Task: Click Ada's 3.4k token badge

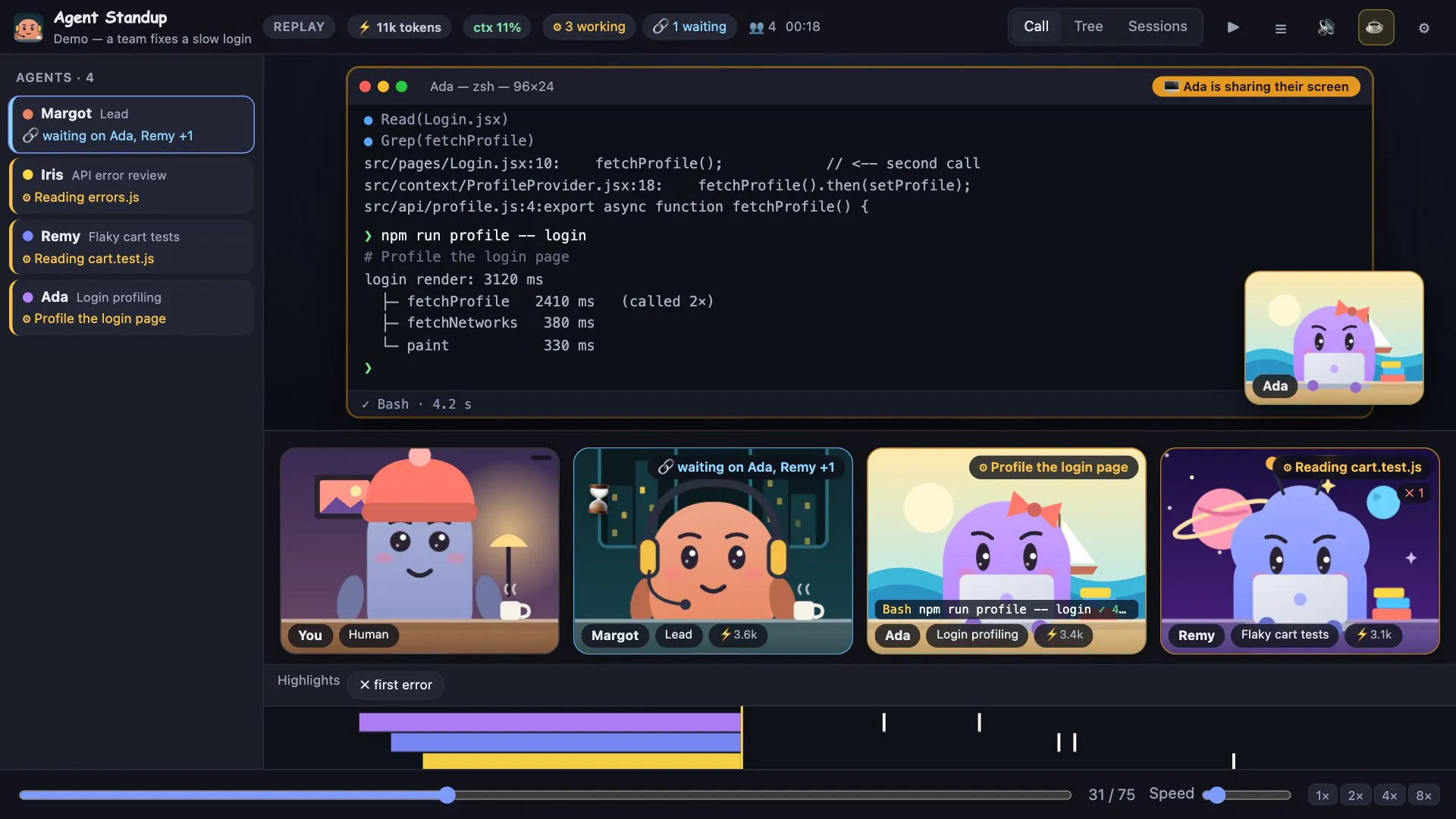Action: pyautogui.click(x=1064, y=635)
